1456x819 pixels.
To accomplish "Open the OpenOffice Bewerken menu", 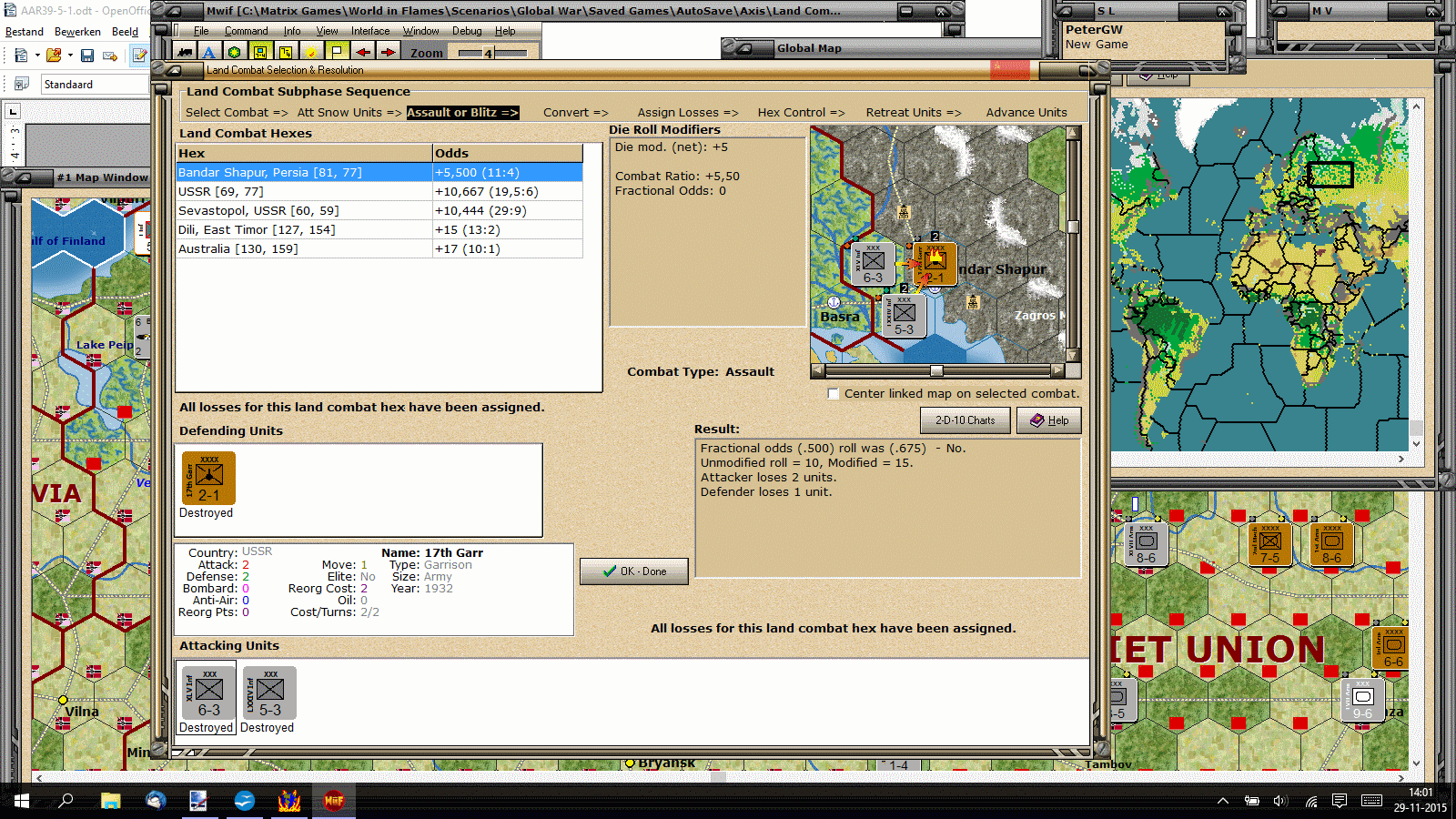I will (x=77, y=32).
